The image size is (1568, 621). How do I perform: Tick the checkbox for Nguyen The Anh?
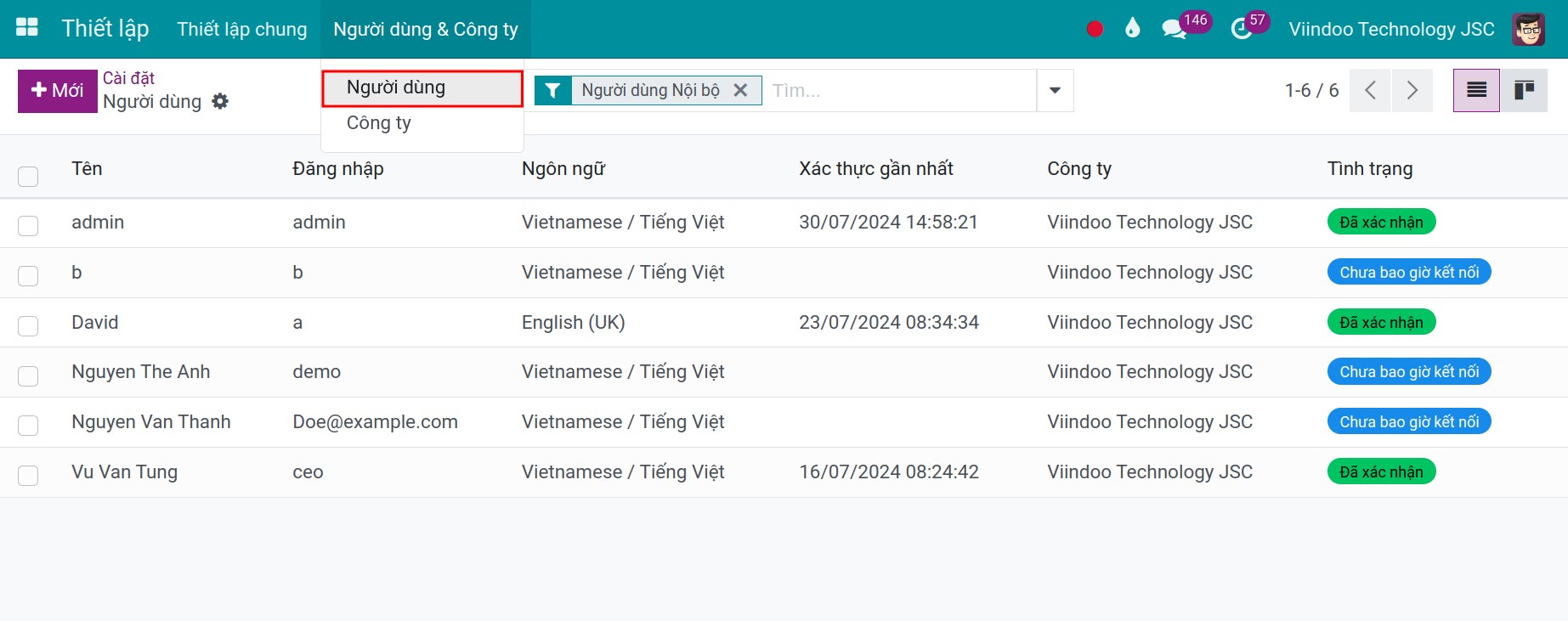[28, 375]
